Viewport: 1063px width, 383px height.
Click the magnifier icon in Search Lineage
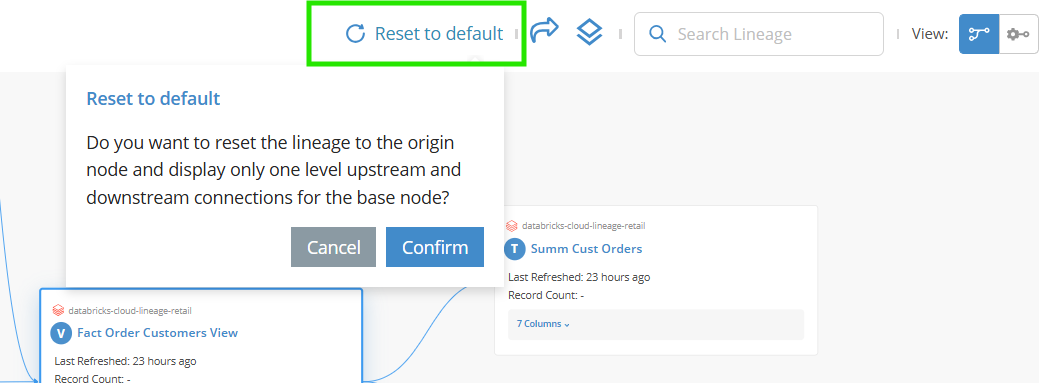point(657,34)
